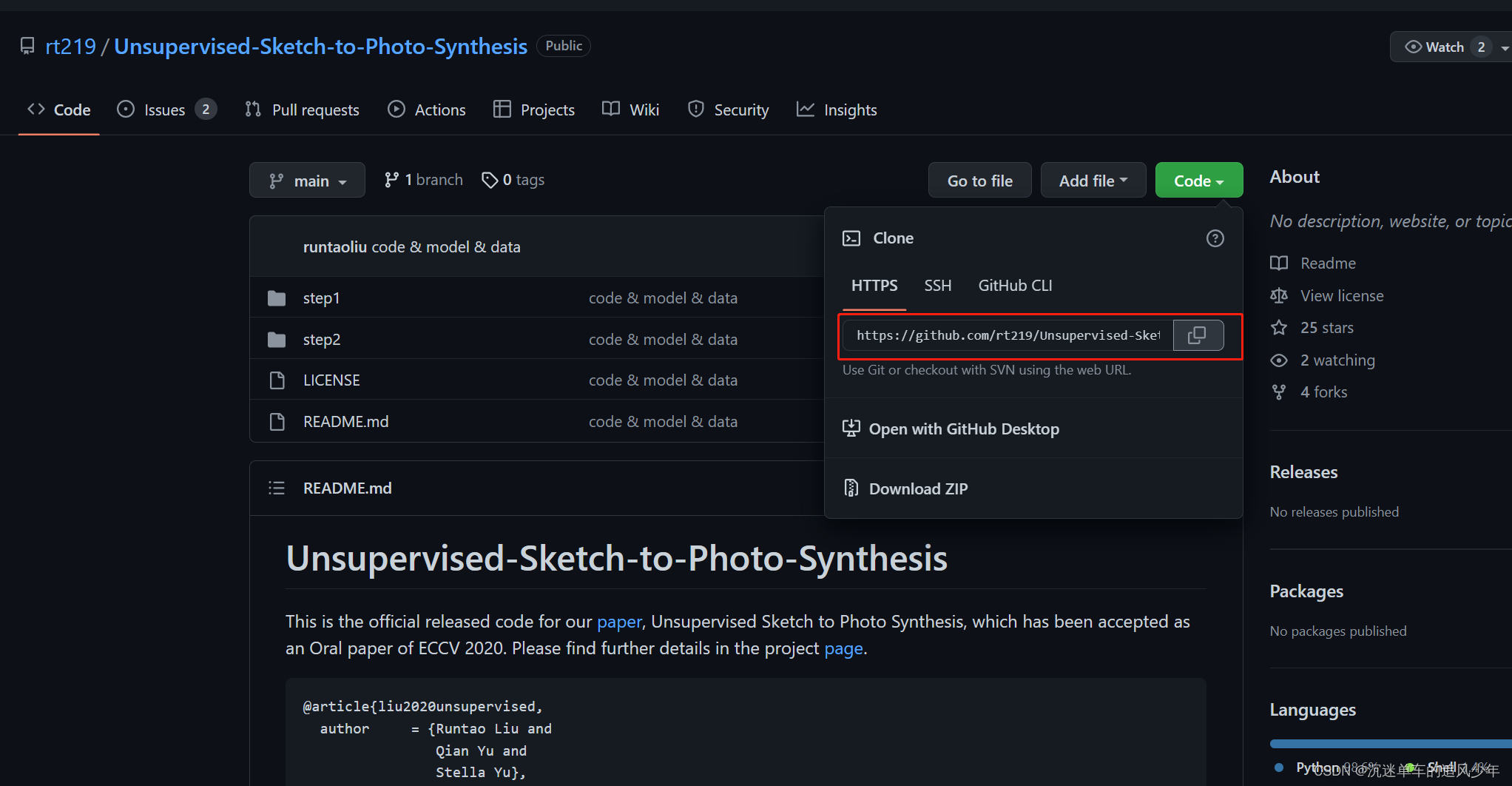Click the Issues count badge showing 2

point(206,110)
